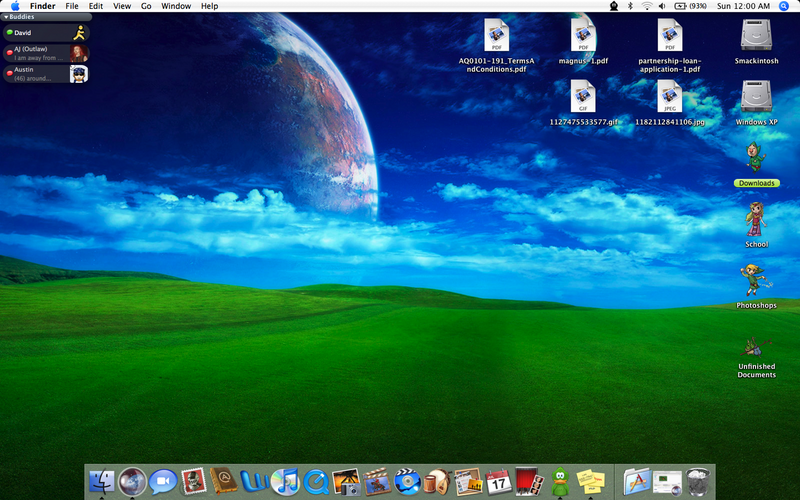
Task: Open iTunes from the Dock
Action: [x=285, y=482]
